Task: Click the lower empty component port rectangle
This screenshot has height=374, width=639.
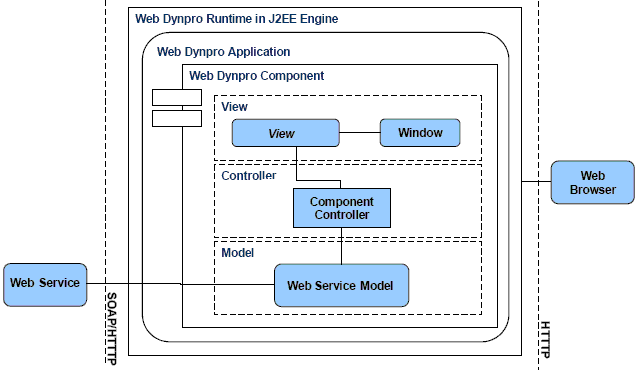Action: pos(177,119)
